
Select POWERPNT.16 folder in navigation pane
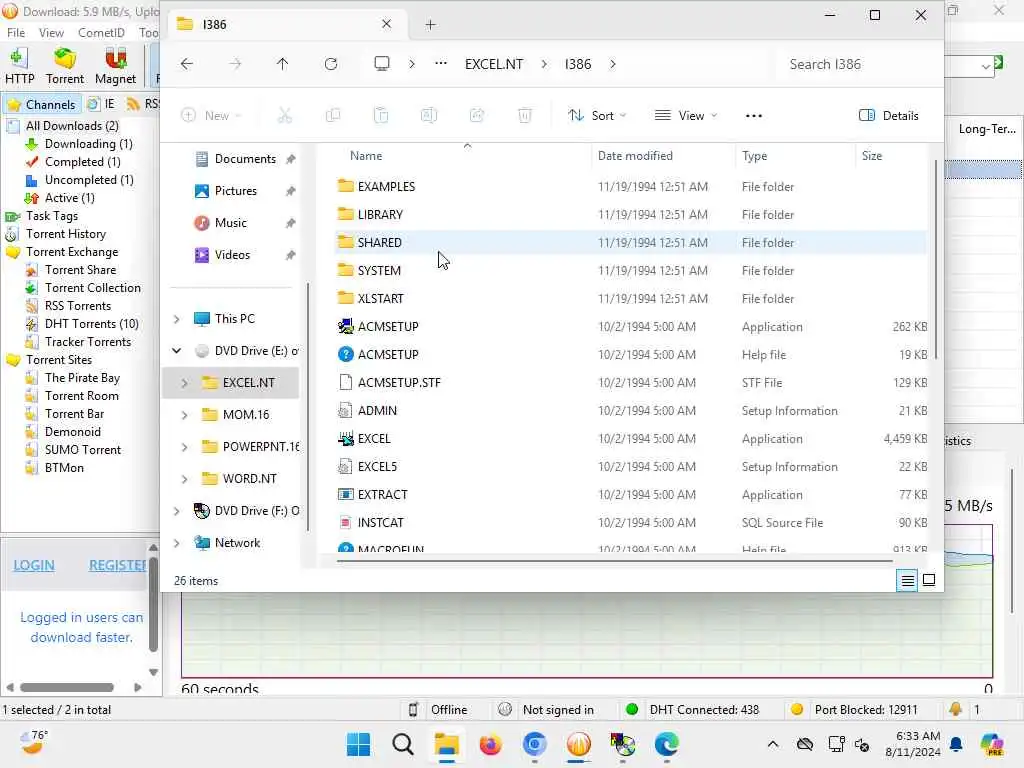(260, 447)
